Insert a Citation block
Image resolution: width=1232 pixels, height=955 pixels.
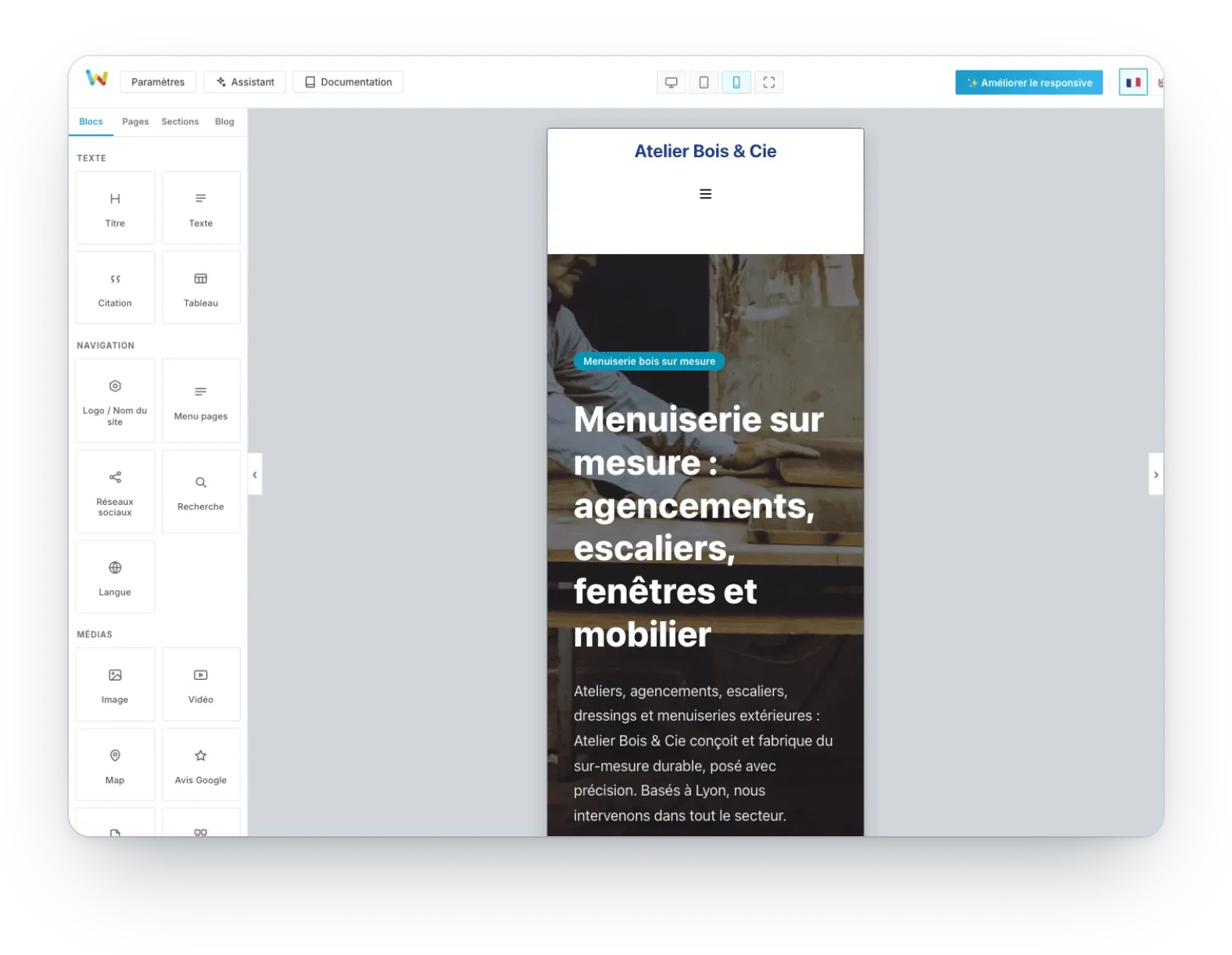(x=115, y=288)
